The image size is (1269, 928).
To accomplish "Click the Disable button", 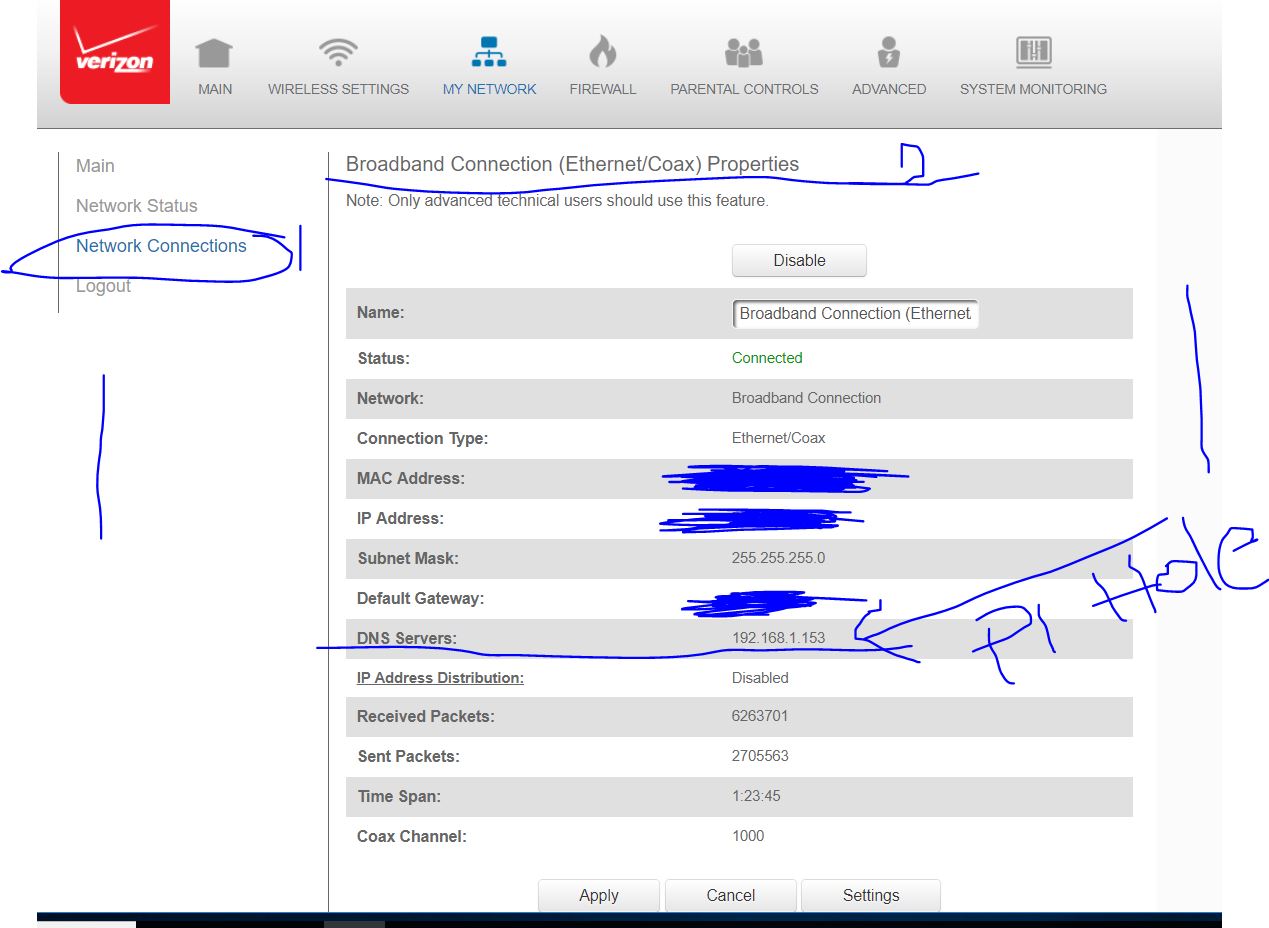I will click(799, 261).
